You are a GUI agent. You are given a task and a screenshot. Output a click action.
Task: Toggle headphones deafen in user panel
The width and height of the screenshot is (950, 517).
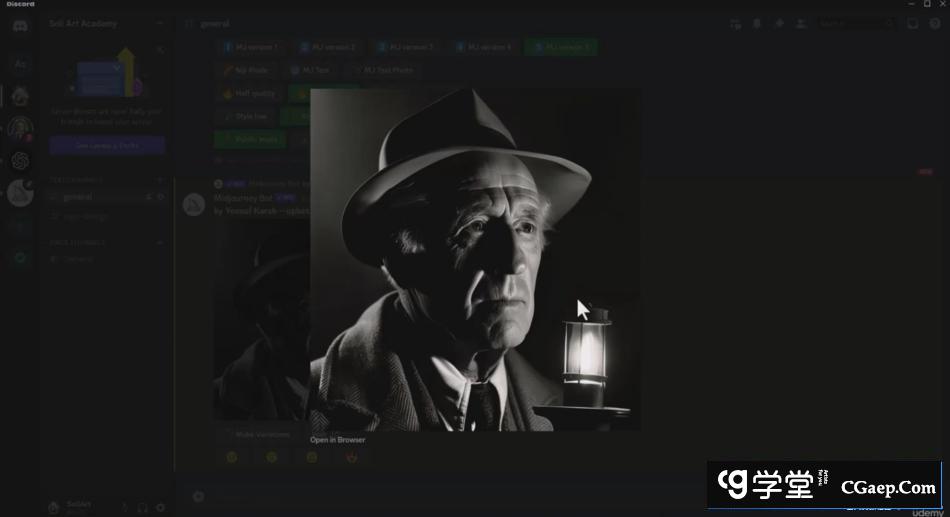click(x=143, y=507)
